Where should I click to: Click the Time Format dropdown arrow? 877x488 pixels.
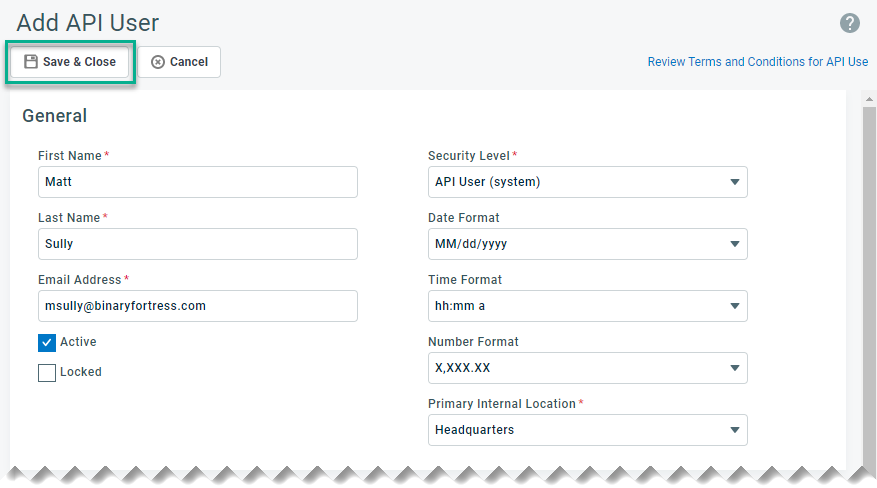point(734,306)
